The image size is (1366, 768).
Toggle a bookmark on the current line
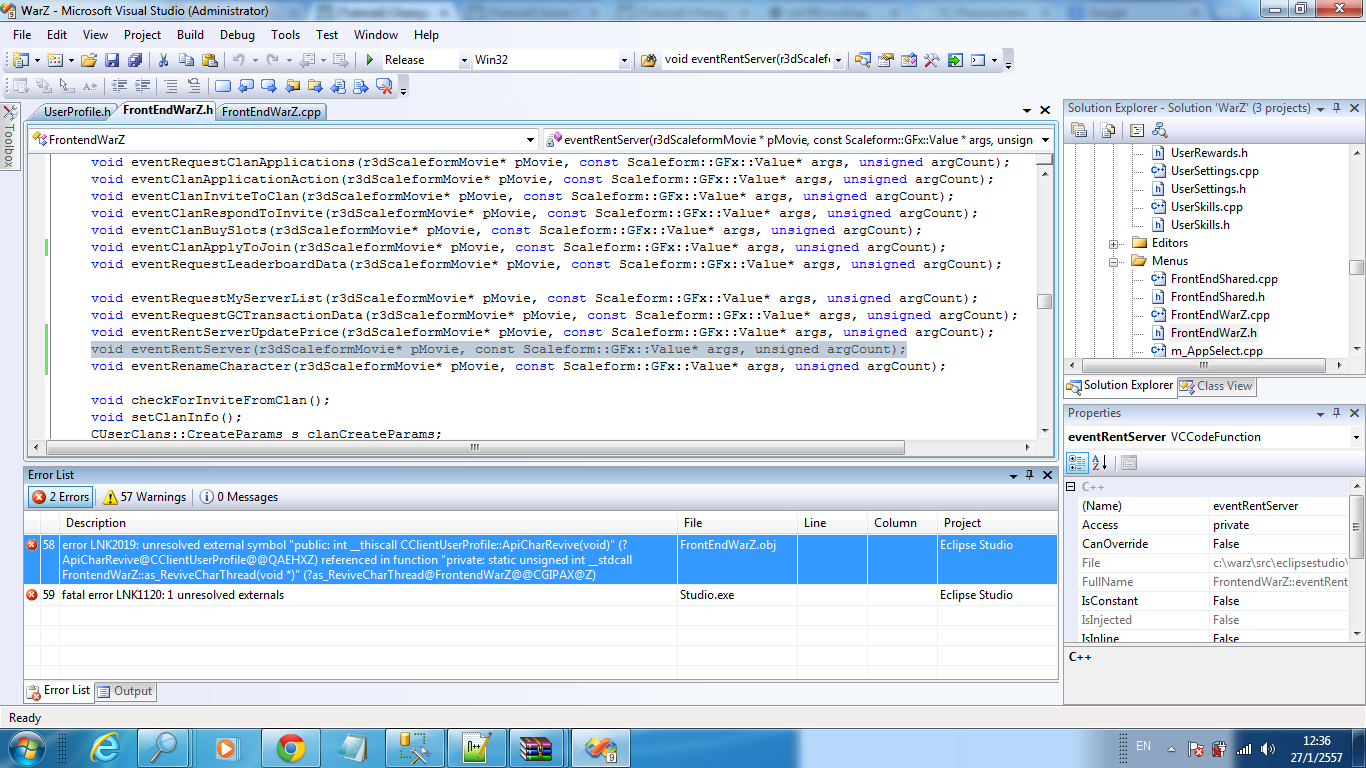coord(222,86)
